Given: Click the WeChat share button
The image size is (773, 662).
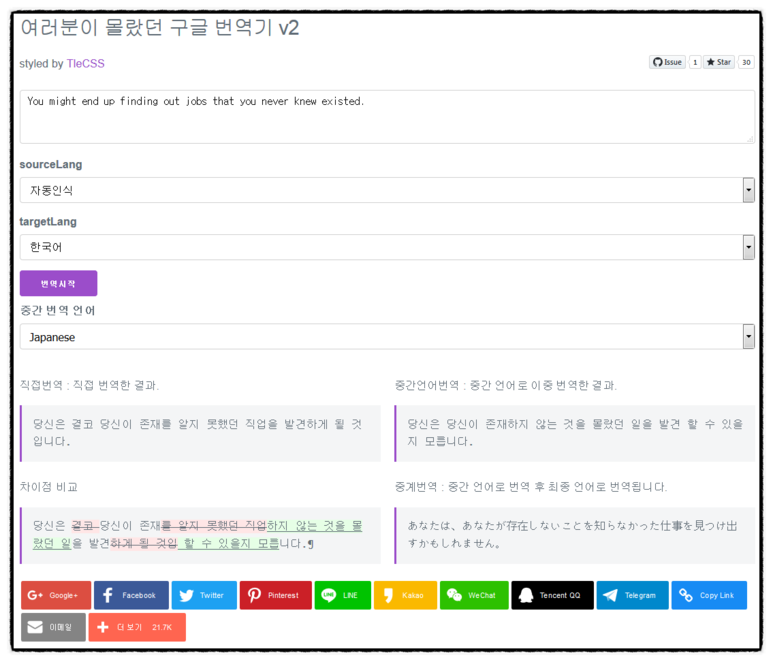Looking at the screenshot, I should pyautogui.click(x=473, y=595).
